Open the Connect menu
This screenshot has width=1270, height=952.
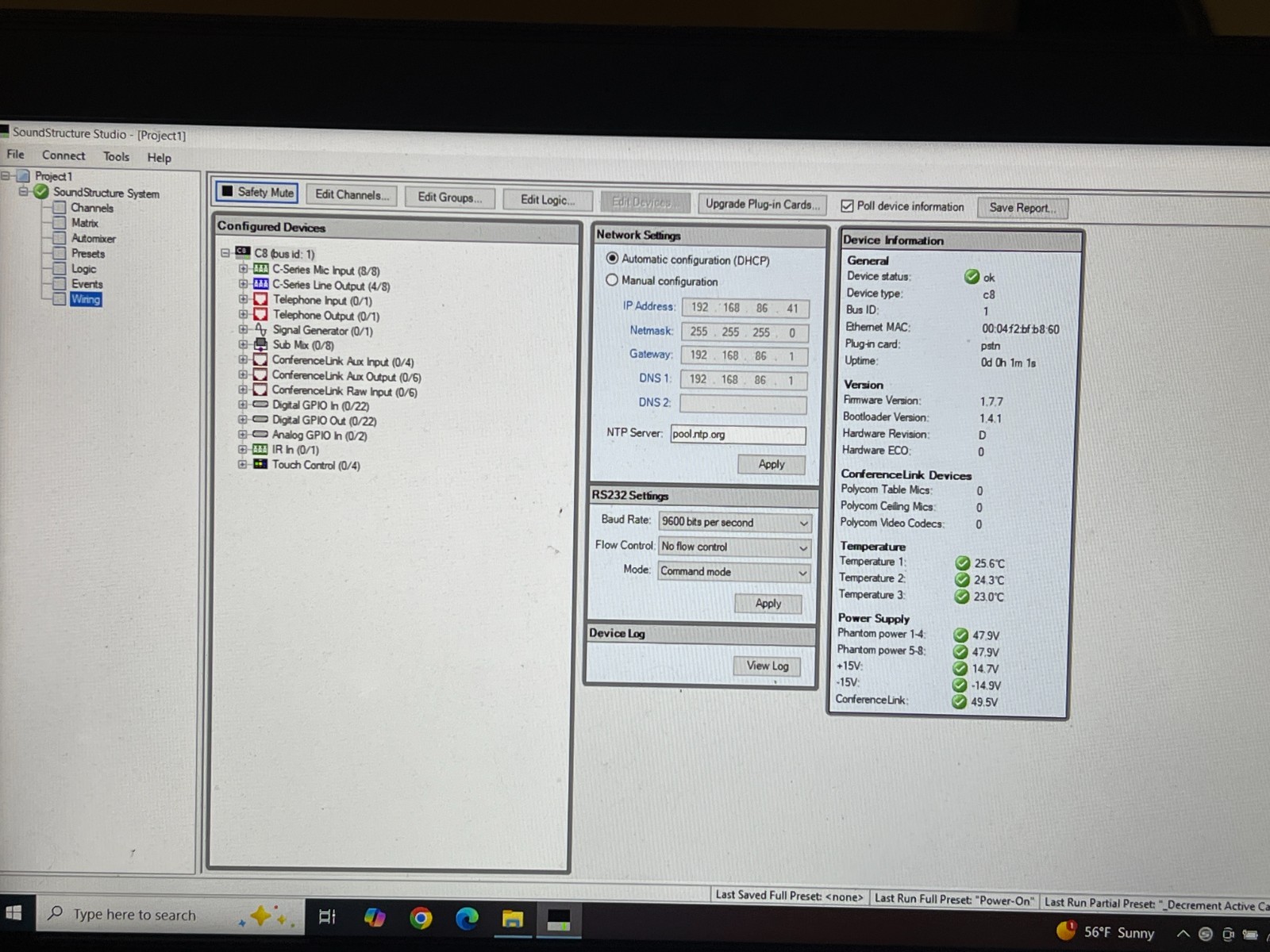63,155
